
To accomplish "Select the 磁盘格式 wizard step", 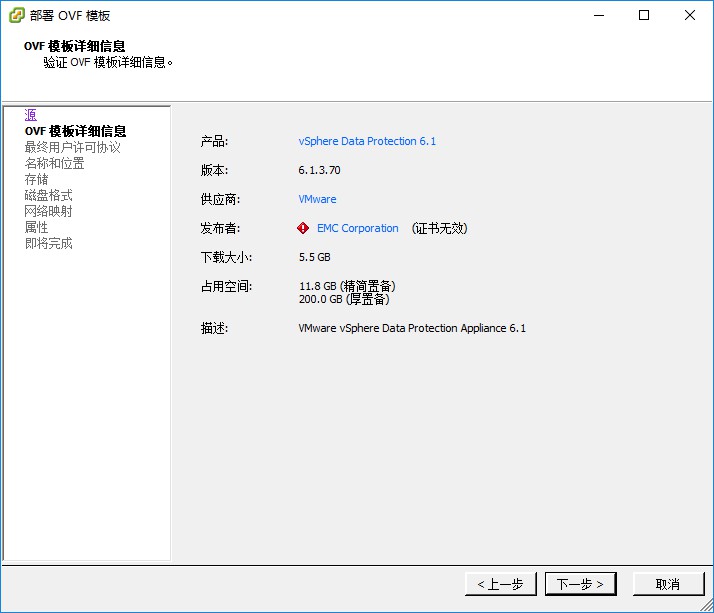I will click(48, 195).
